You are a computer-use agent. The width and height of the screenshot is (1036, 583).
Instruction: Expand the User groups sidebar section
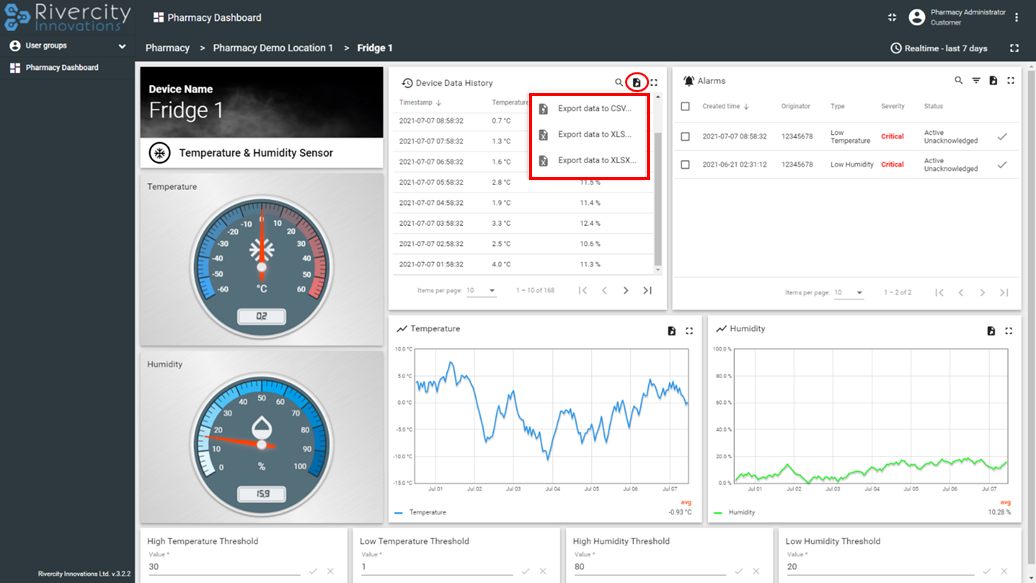(x=122, y=46)
